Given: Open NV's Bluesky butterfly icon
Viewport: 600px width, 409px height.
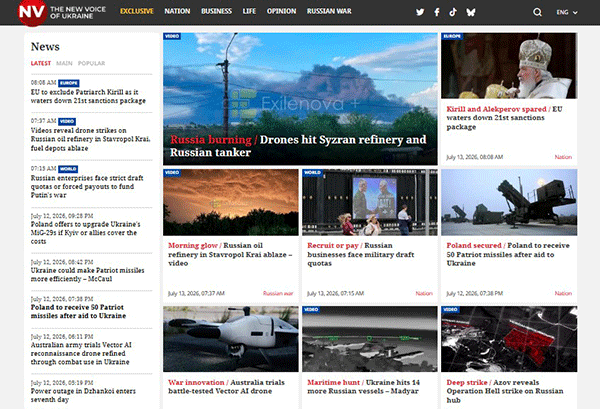Looking at the screenshot, I should 471,12.
